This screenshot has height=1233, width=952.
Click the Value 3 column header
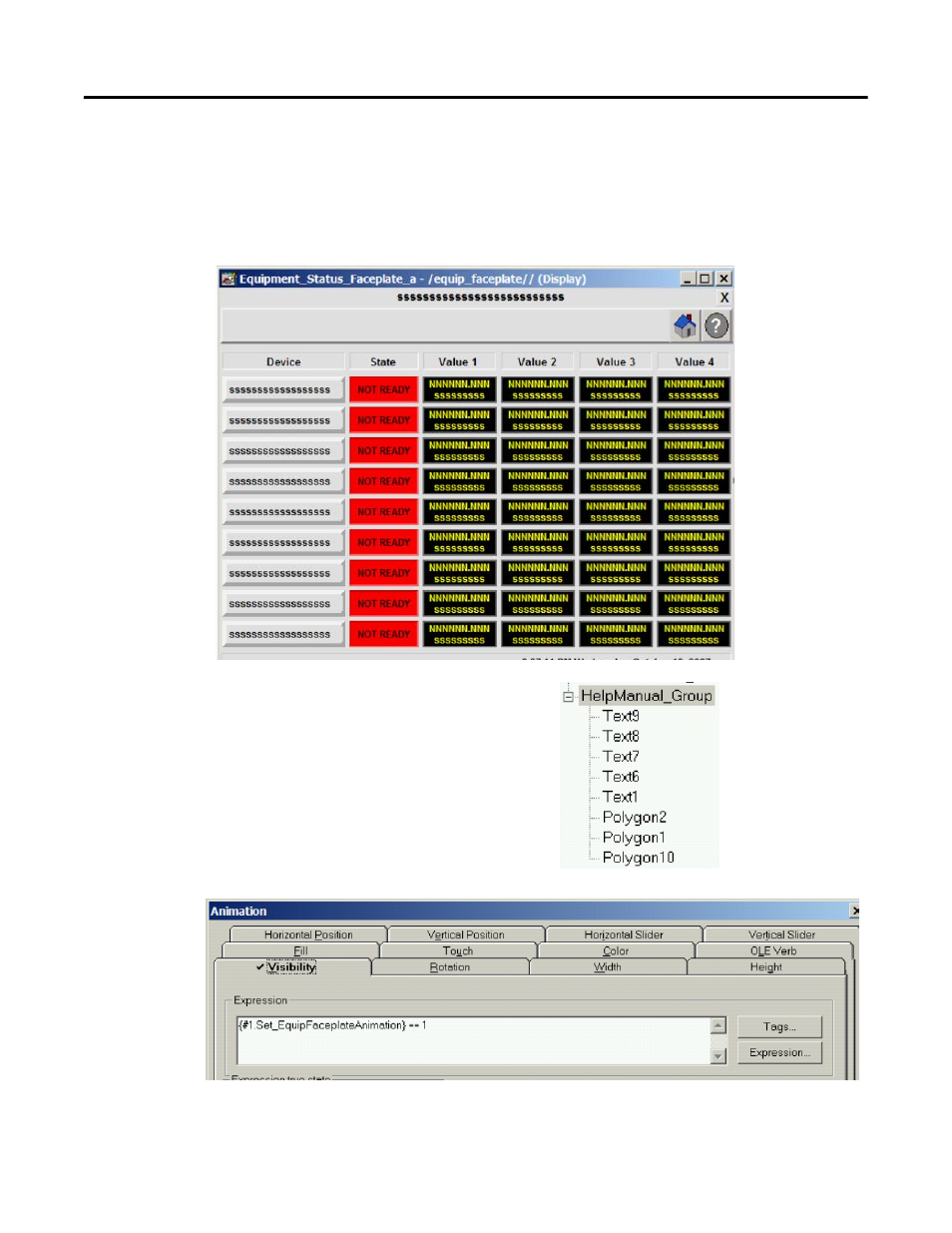[x=616, y=361]
